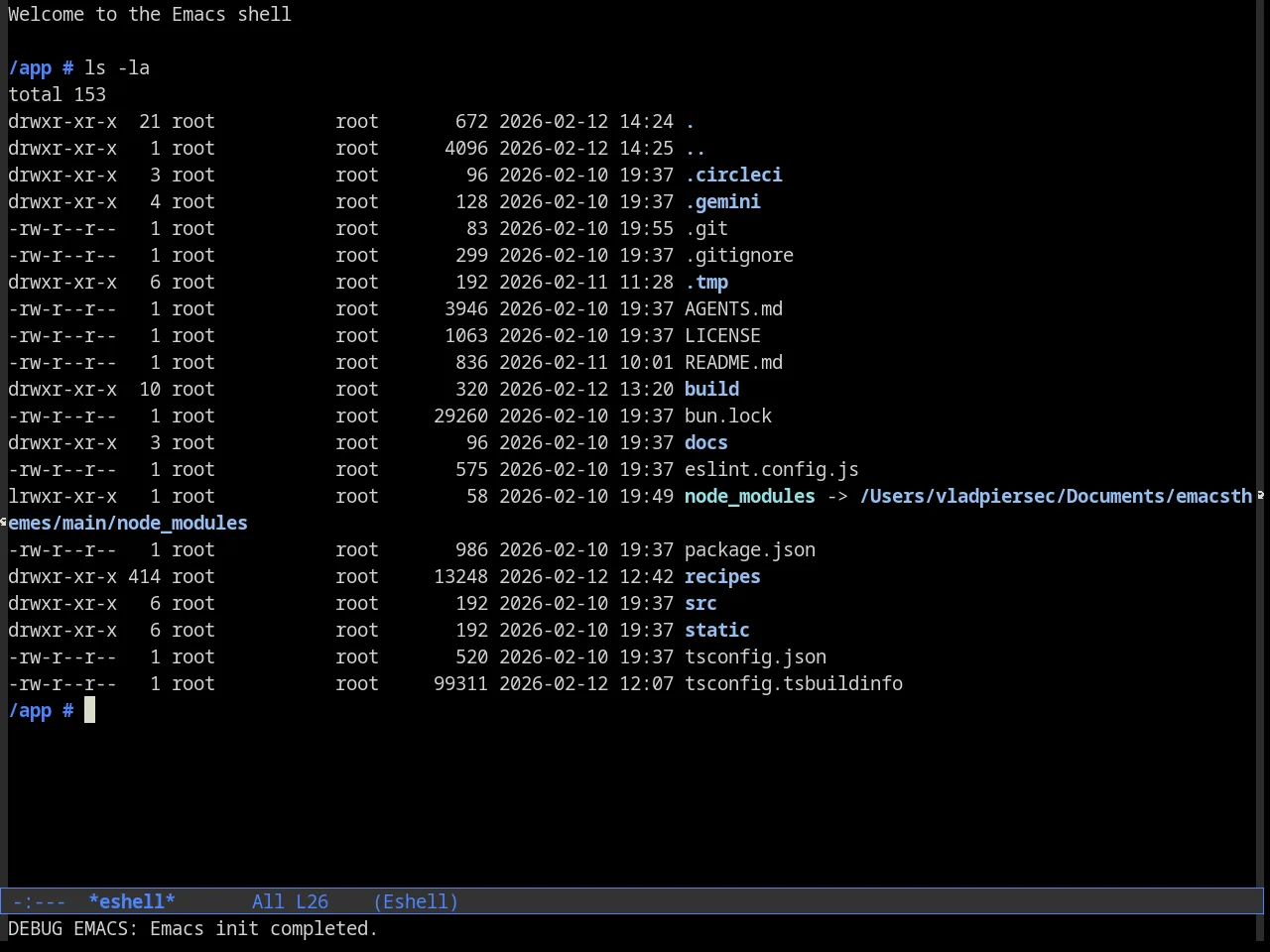
Task: Click the tsconfig.json file name
Action: point(755,656)
